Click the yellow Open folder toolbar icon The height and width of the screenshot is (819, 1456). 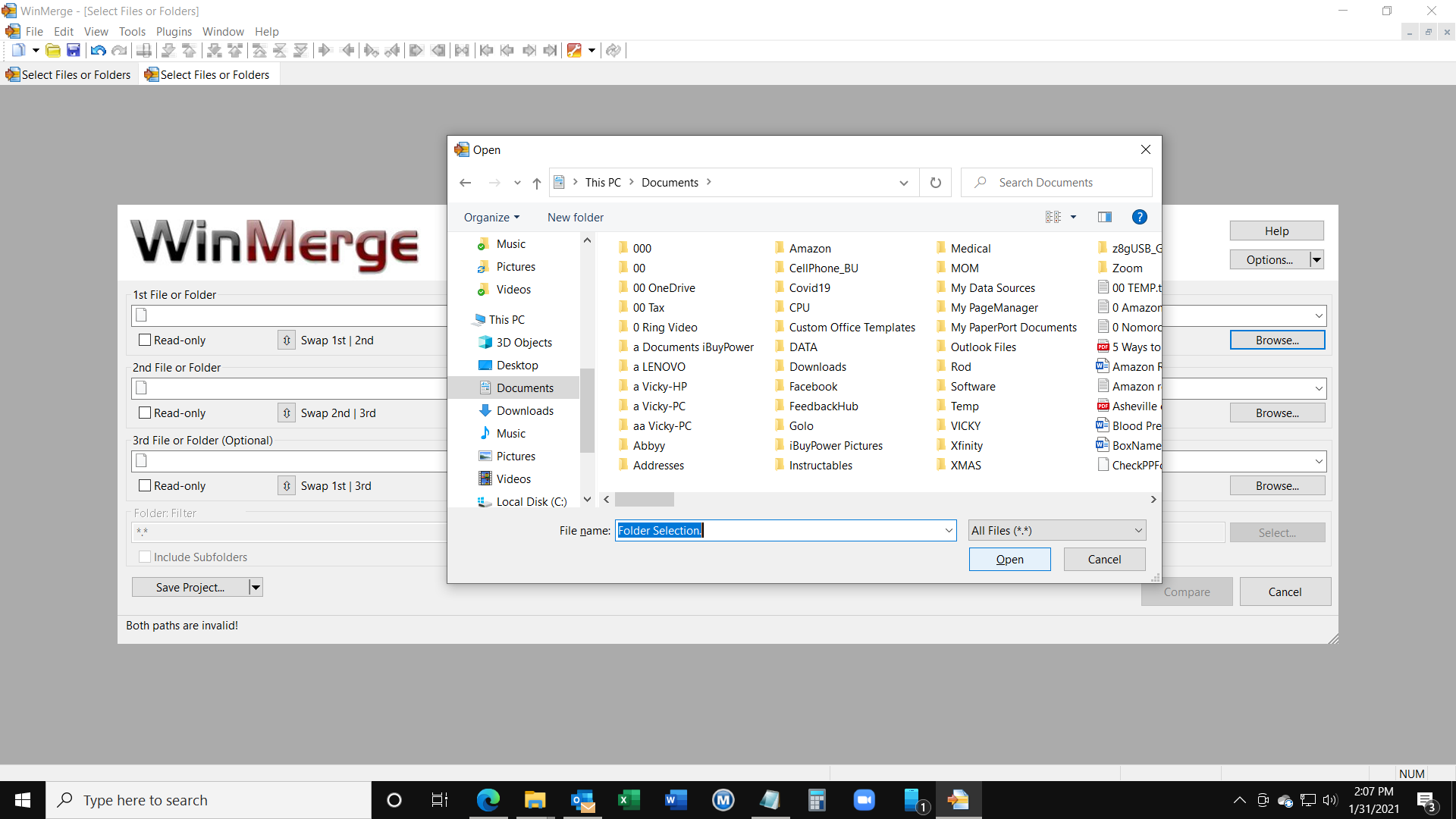pyautogui.click(x=53, y=50)
